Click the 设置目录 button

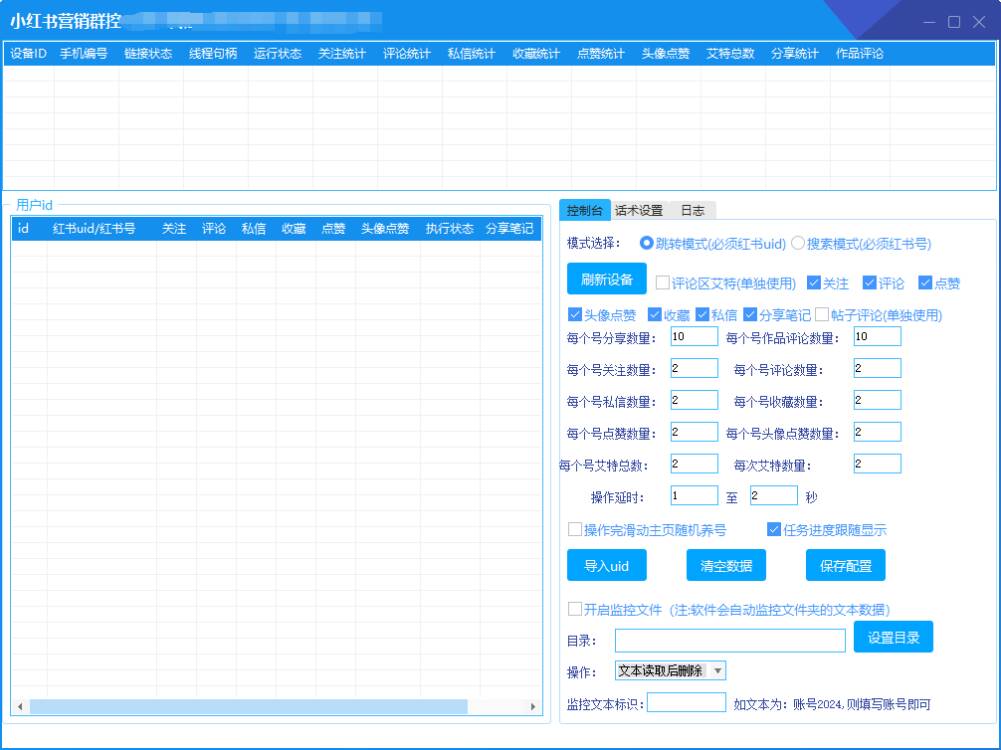click(891, 636)
